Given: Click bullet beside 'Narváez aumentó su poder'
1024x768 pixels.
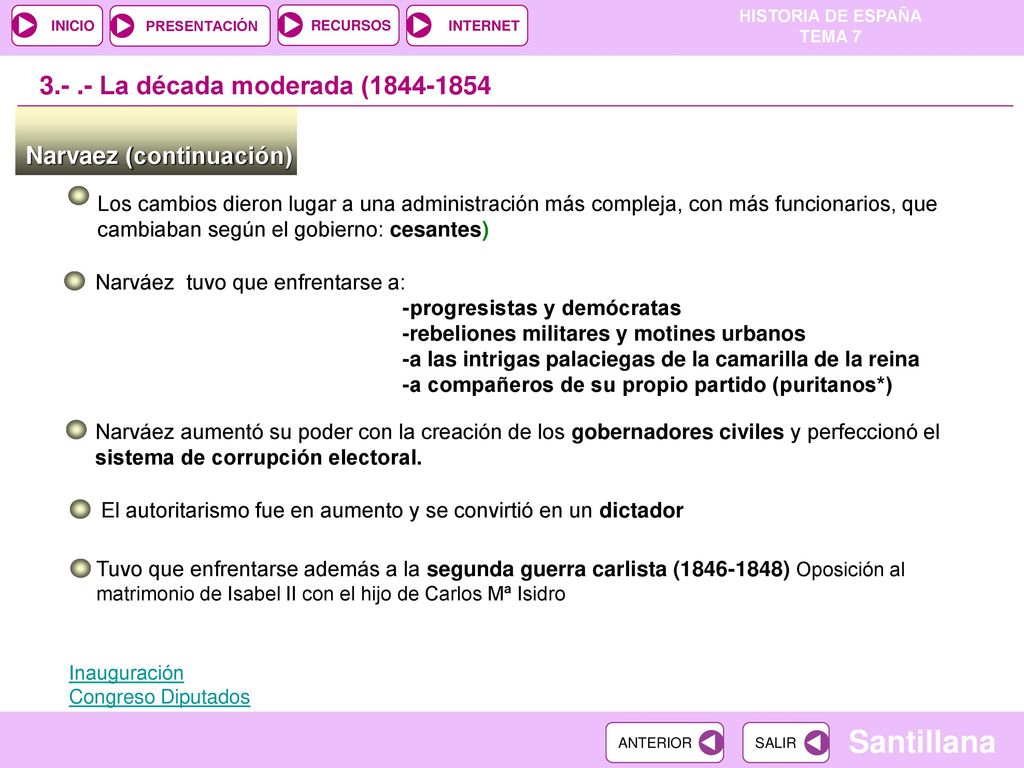Looking at the screenshot, I should coord(76,430).
